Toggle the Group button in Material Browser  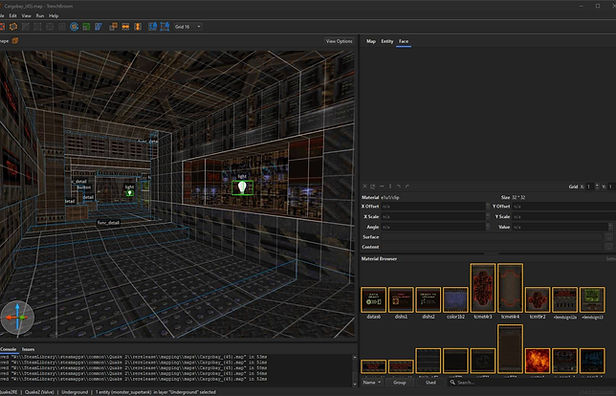[x=399, y=382]
